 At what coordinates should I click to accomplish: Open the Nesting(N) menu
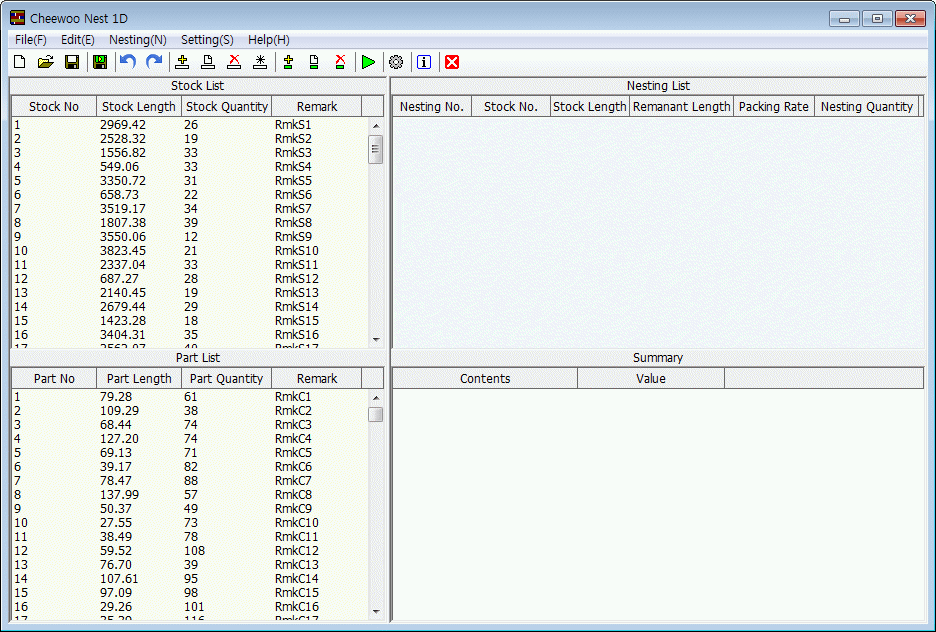click(138, 40)
